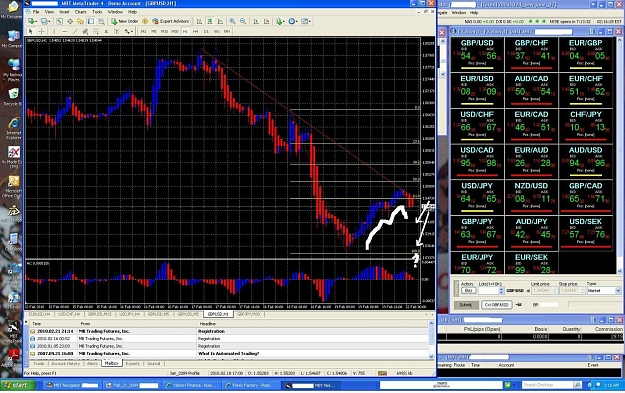
Task: Toggle the Terminal panel toolbar icon
Action: [x=91, y=21]
